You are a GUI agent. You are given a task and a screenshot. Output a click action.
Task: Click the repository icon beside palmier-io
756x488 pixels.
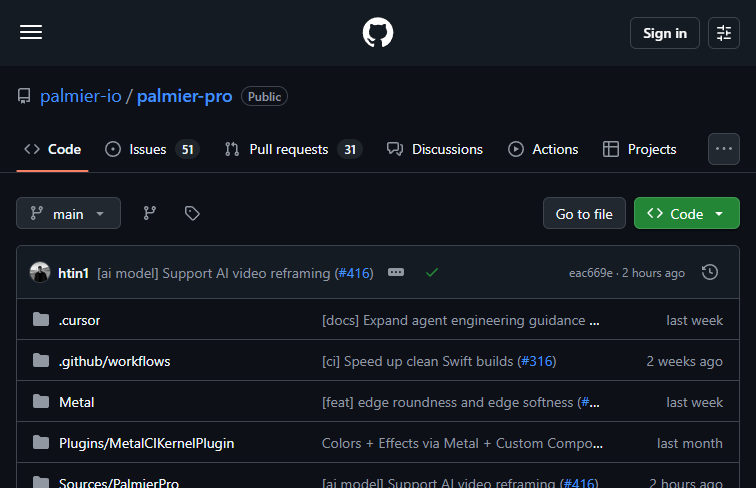pos(24,96)
